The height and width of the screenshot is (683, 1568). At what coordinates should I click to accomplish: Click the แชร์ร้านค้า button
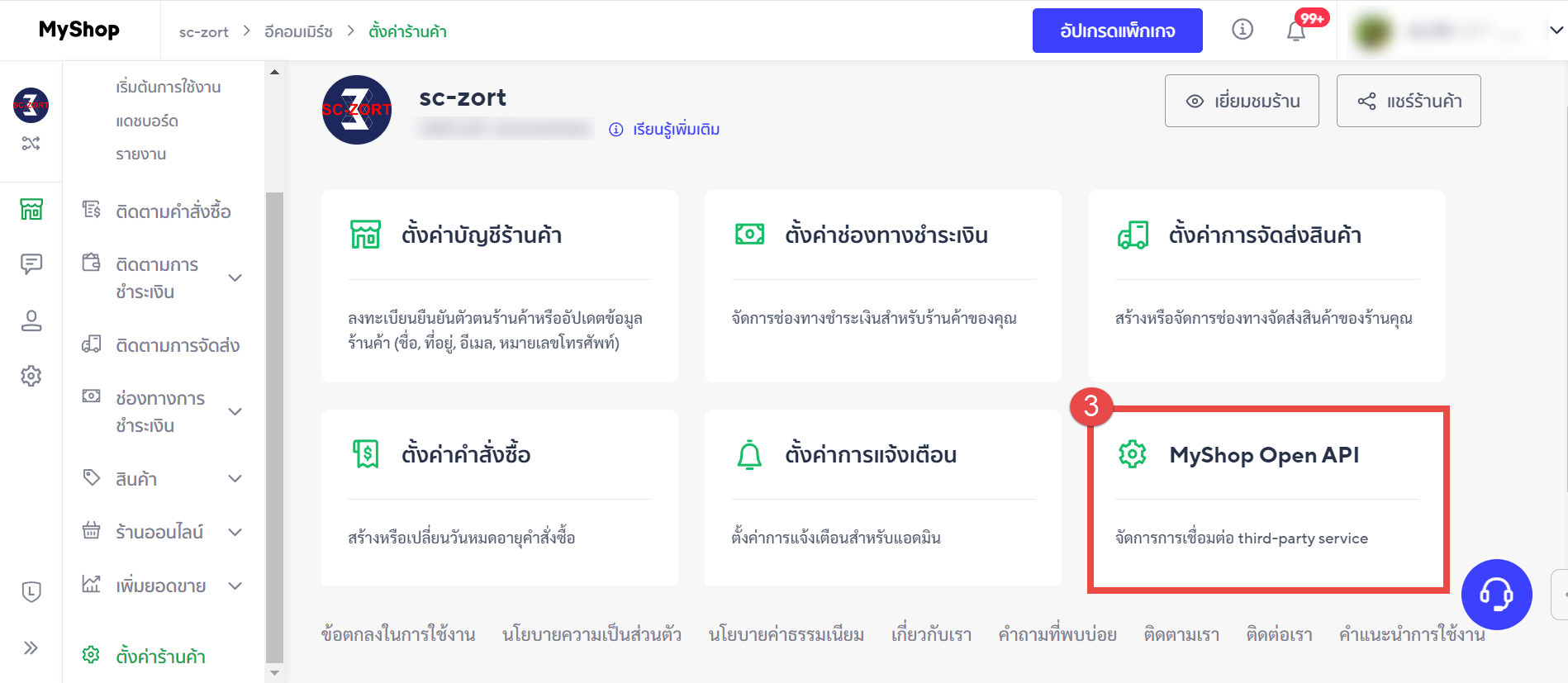click(x=1409, y=101)
